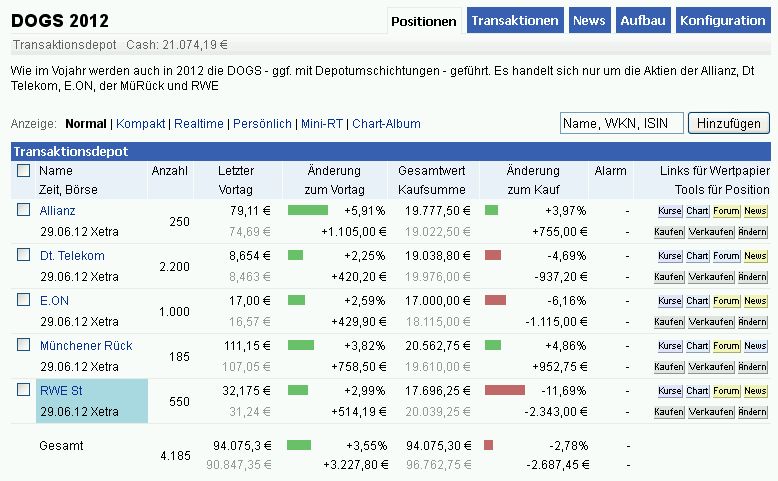Open the Konfiguration tab
778x481 pixels.
[722, 20]
